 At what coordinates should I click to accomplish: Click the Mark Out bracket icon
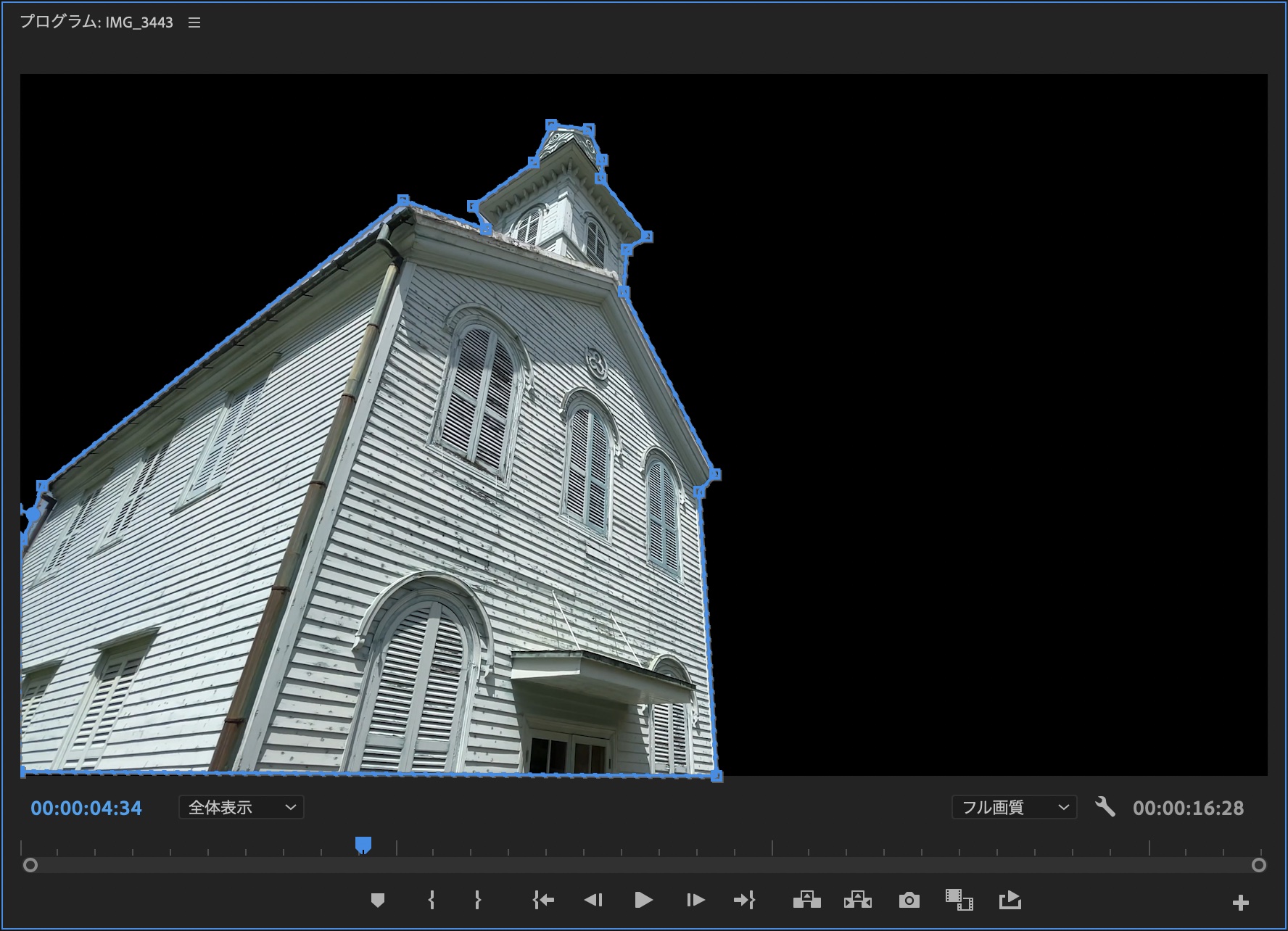click(477, 901)
